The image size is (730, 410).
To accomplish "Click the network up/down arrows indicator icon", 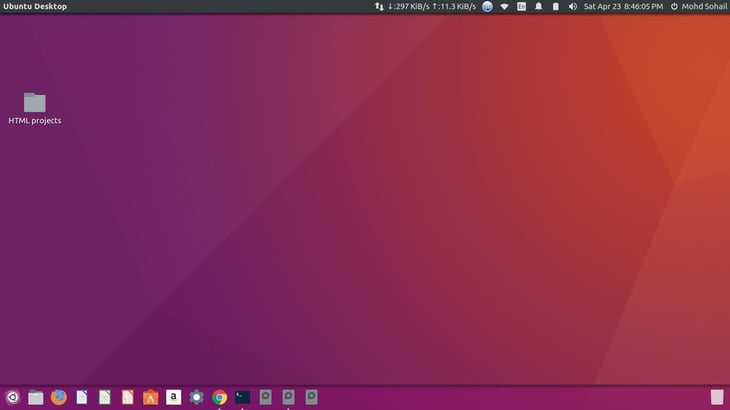I will [379, 7].
